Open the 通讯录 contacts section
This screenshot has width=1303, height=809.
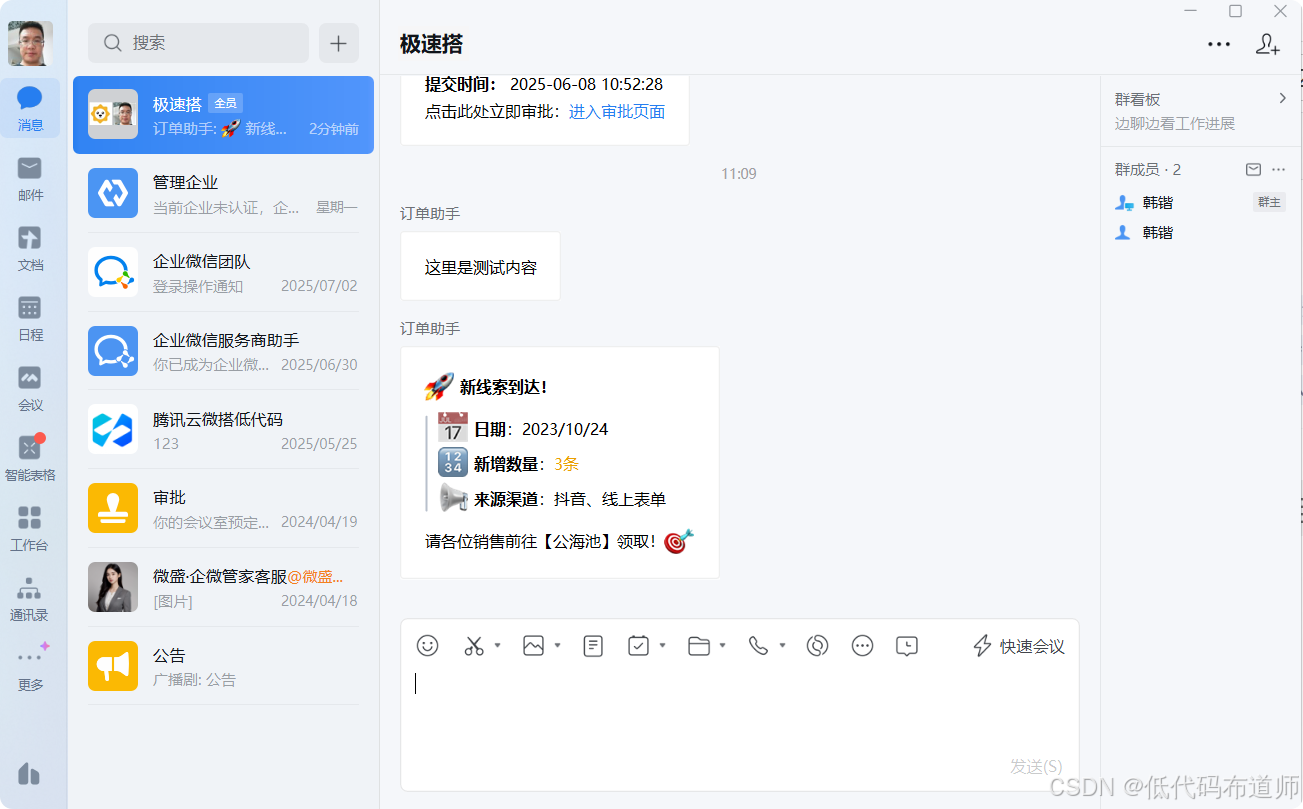pyautogui.click(x=30, y=598)
